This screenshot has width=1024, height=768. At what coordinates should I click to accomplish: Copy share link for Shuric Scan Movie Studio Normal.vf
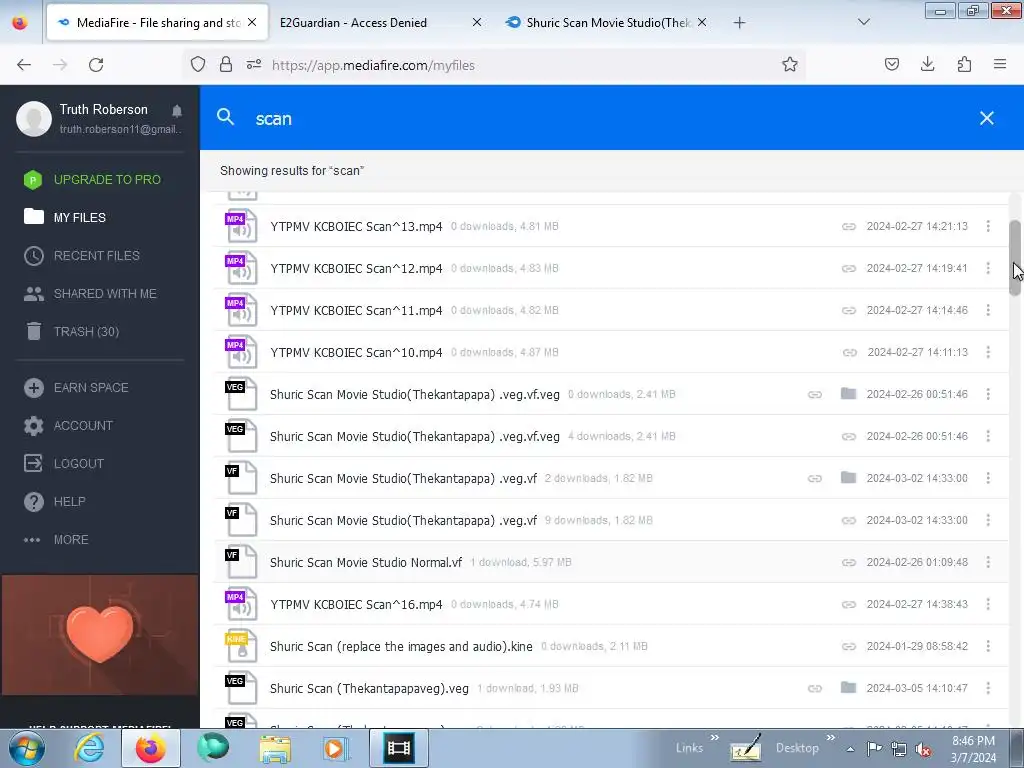coord(849,562)
